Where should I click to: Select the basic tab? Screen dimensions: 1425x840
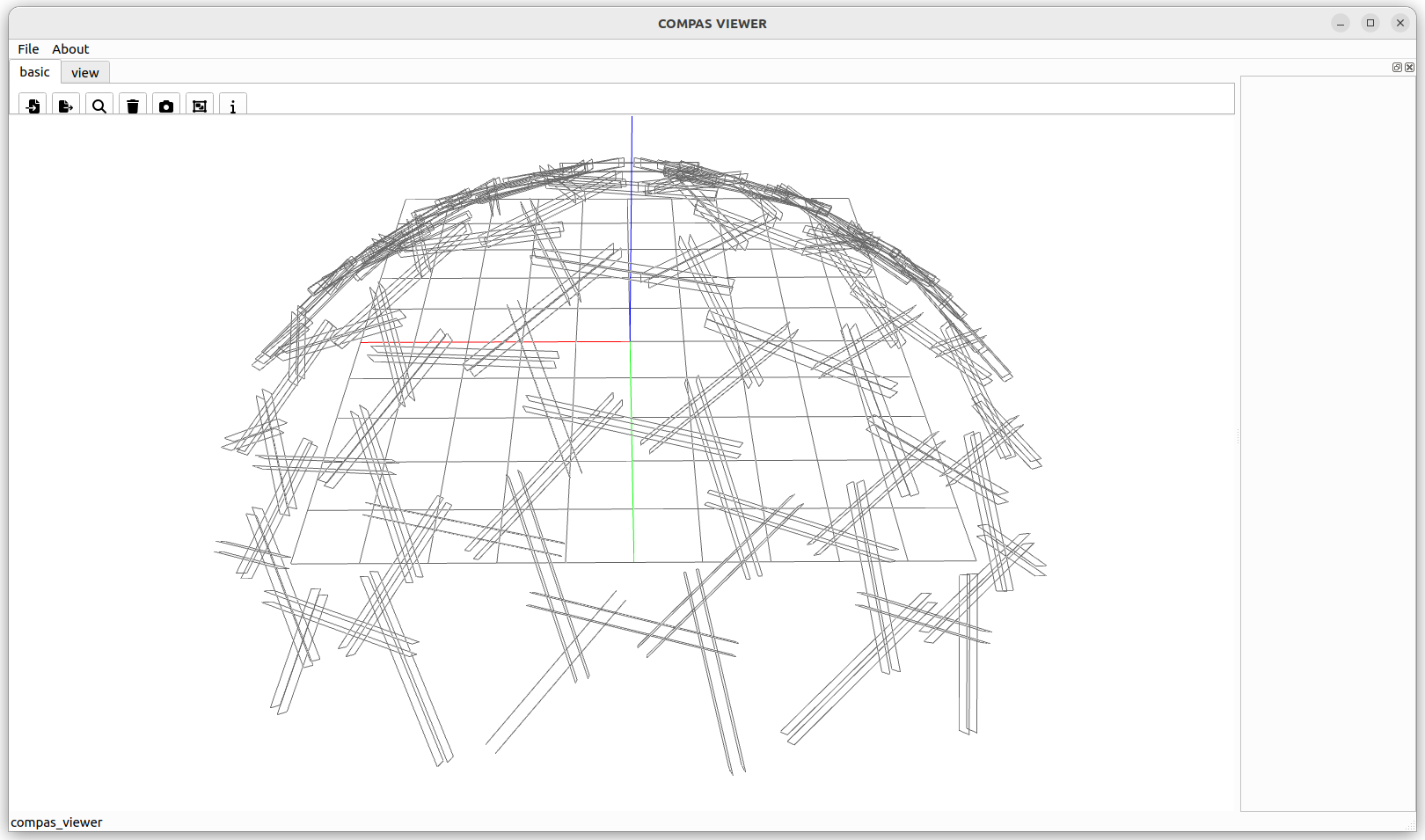pos(33,71)
